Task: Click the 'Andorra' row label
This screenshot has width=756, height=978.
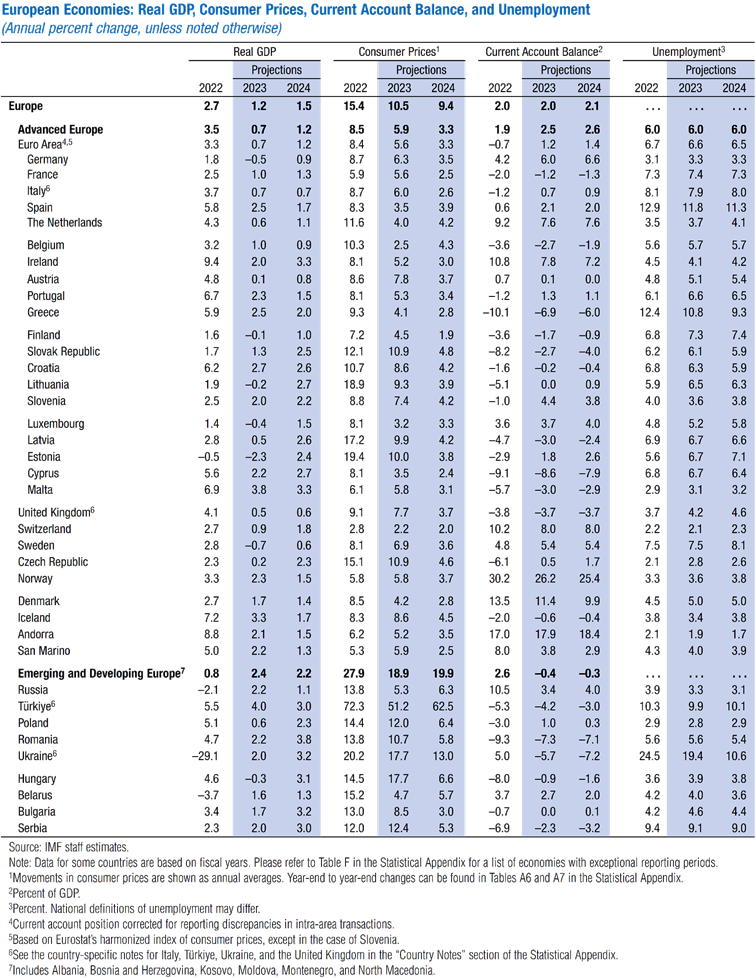Action: [x=36, y=634]
